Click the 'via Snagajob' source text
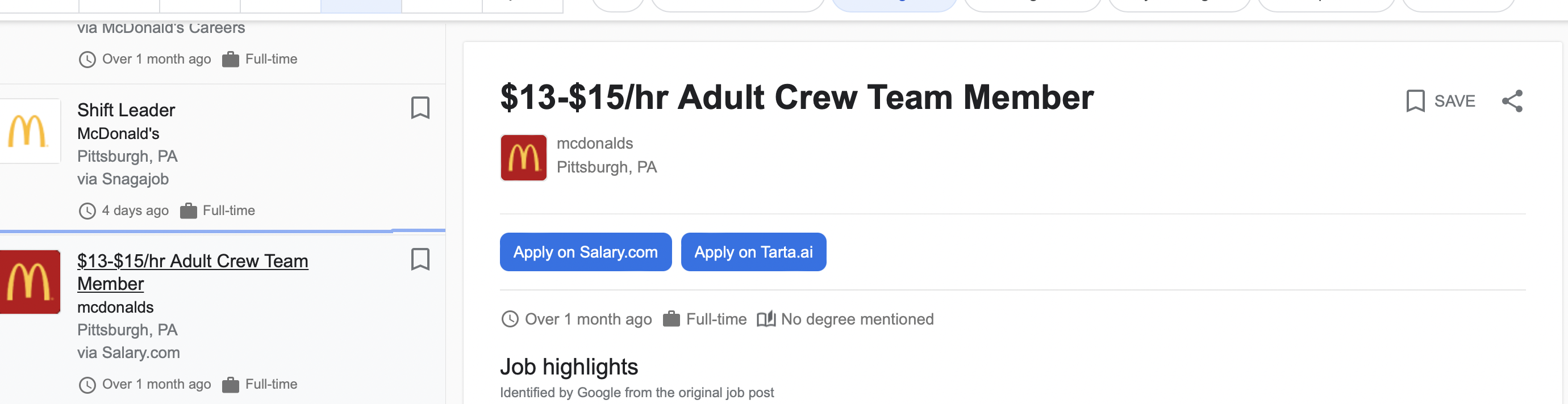 (x=123, y=179)
